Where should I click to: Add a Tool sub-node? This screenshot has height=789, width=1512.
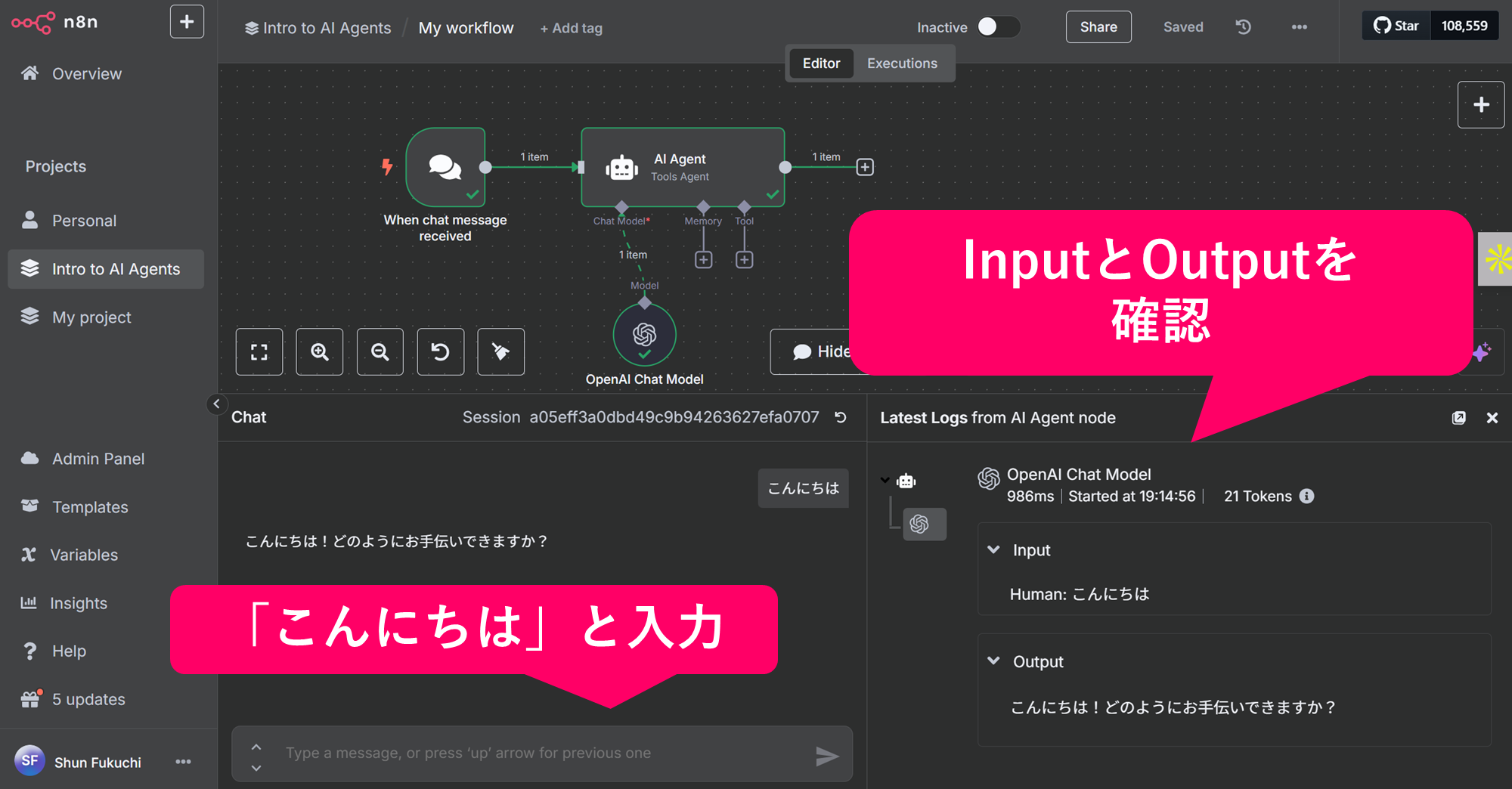click(x=745, y=260)
